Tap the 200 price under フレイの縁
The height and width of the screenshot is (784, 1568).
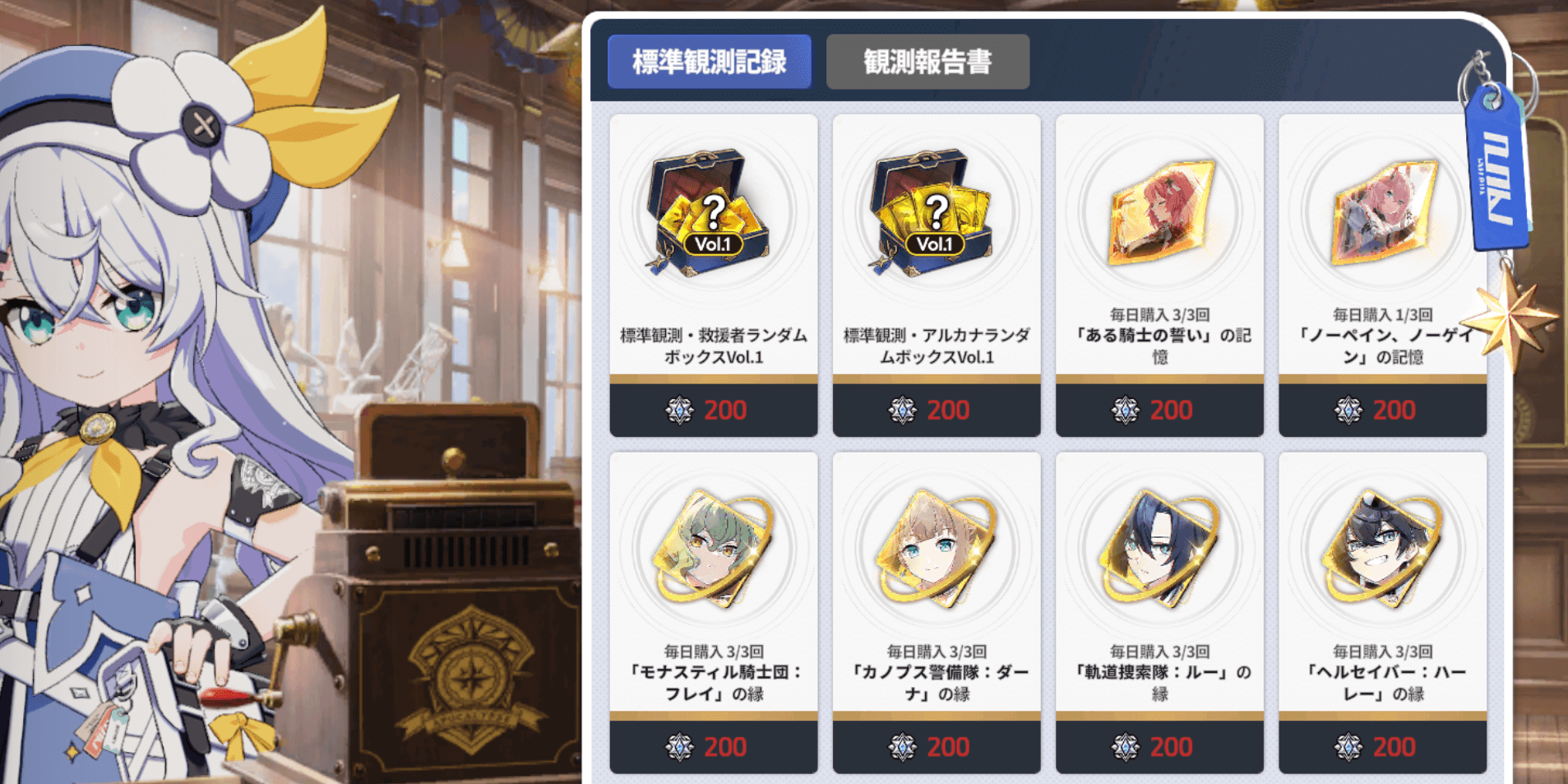(713, 747)
